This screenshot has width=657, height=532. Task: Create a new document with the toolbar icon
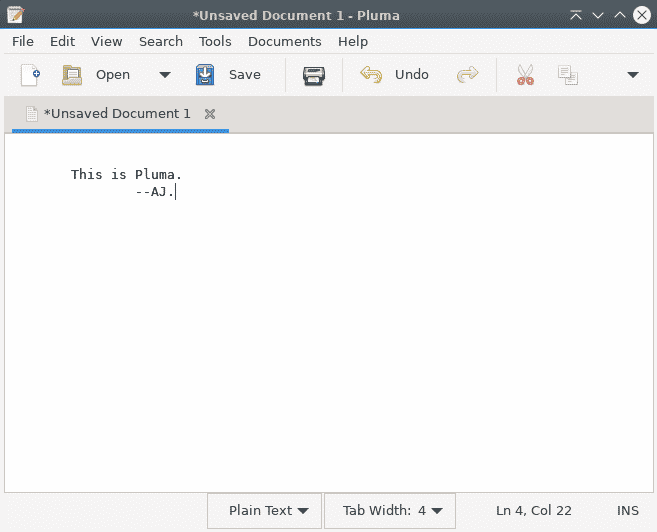tap(30, 75)
